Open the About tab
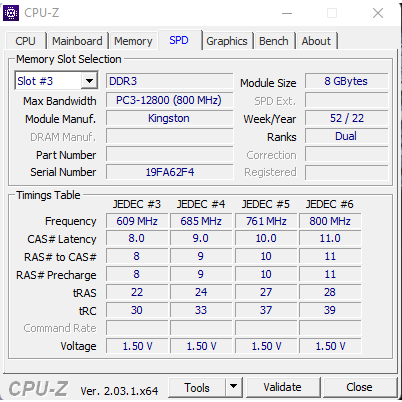The width and height of the screenshot is (402, 402). [316, 41]
